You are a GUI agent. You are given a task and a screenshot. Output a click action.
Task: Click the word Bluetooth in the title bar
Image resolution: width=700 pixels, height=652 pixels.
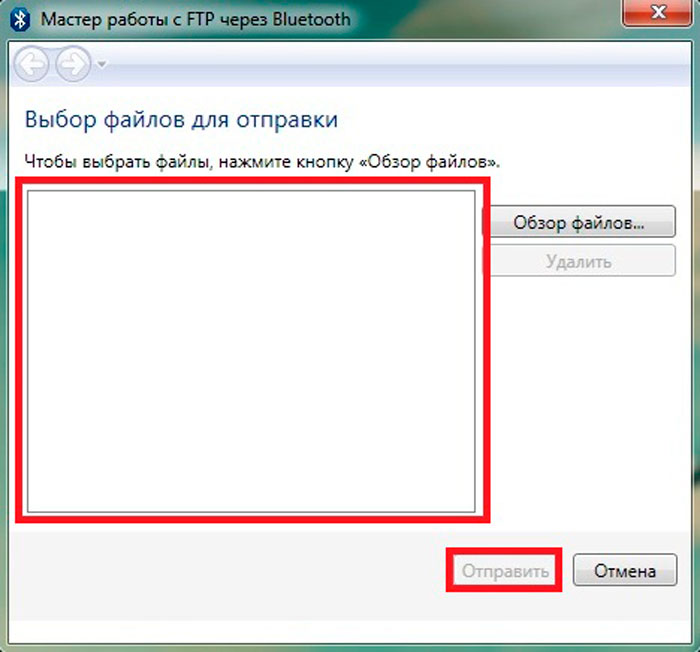pos(312,19)
